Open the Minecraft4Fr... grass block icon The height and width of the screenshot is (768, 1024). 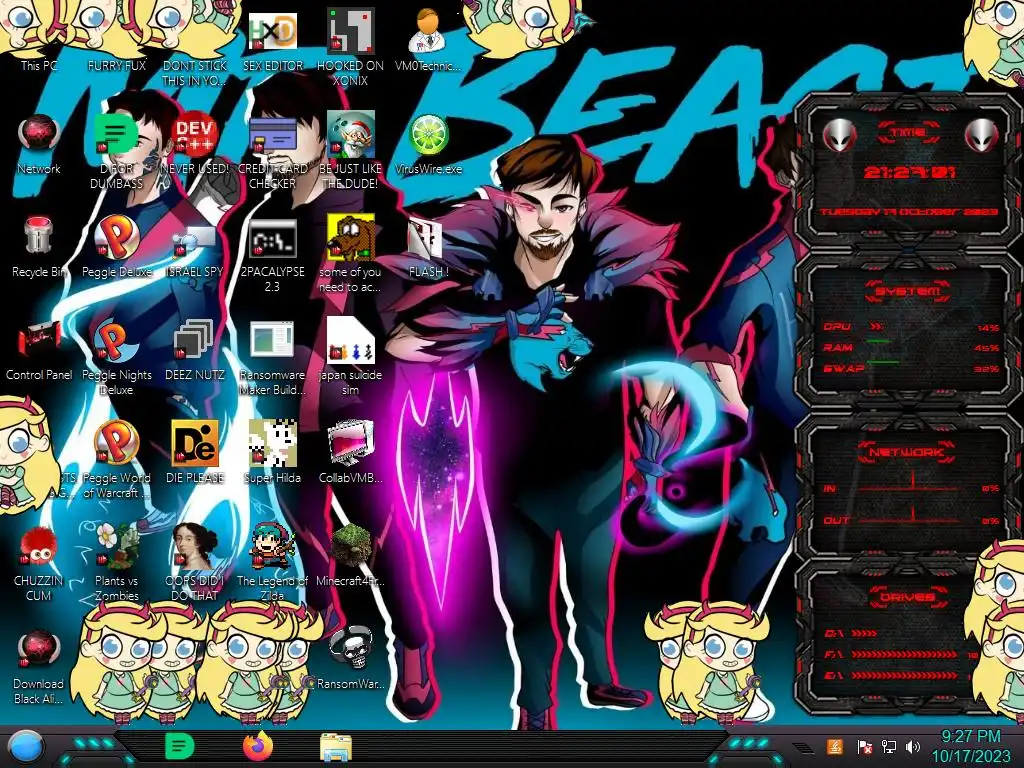click(x=351, y=546)
